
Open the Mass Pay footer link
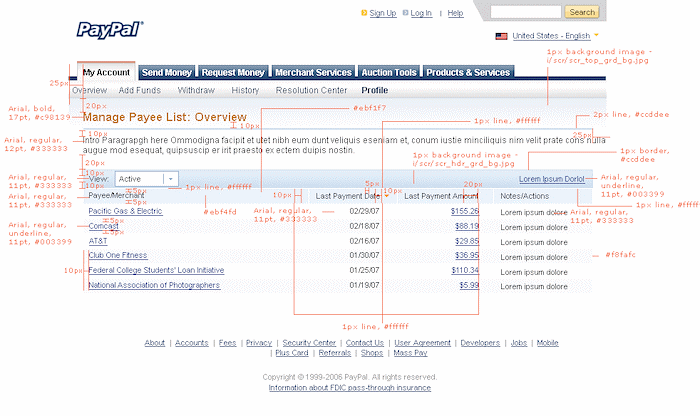tap(410, 353)
